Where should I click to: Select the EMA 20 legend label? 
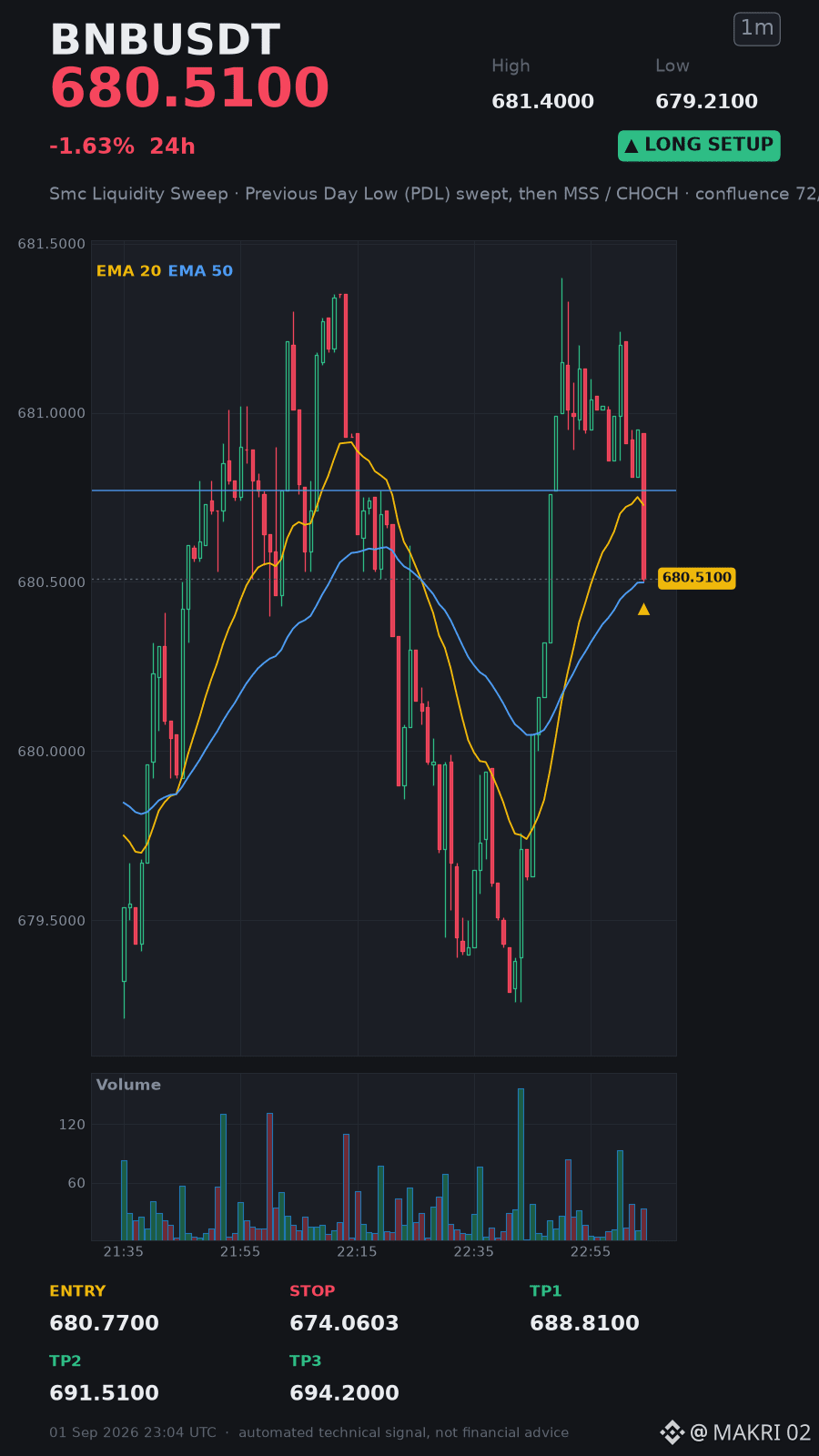tap(128, 271)
